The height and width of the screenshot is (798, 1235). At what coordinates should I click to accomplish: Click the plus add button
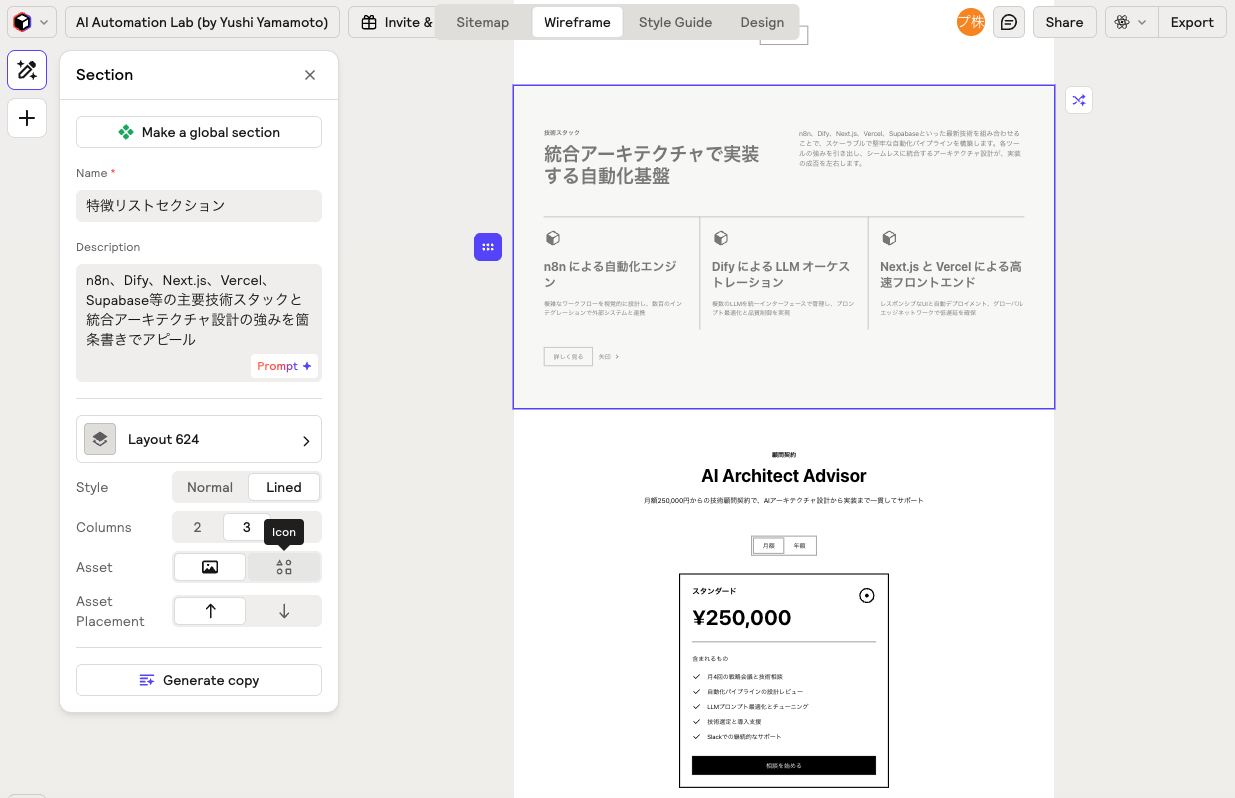[x=27, y=118]
